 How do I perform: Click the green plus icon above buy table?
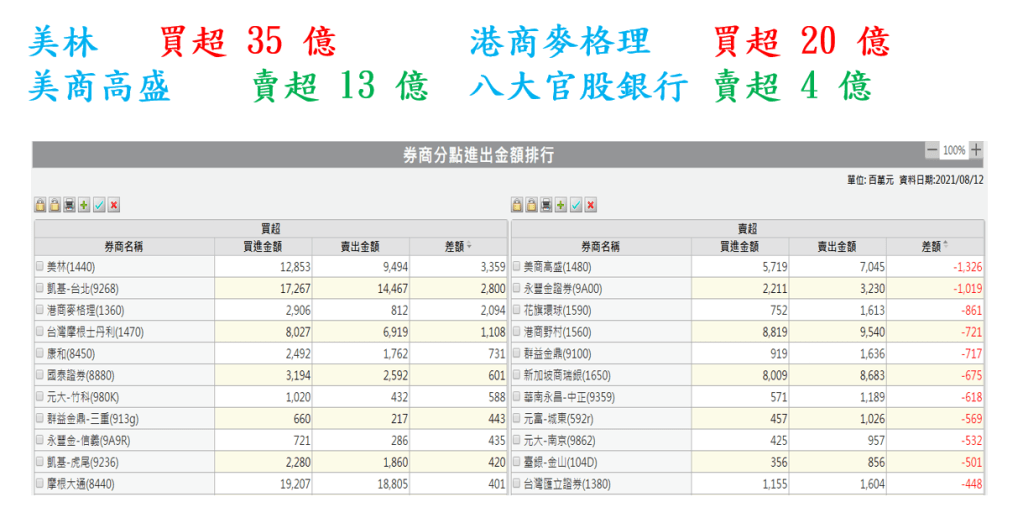pyautogui.click(x=84, y=205)
